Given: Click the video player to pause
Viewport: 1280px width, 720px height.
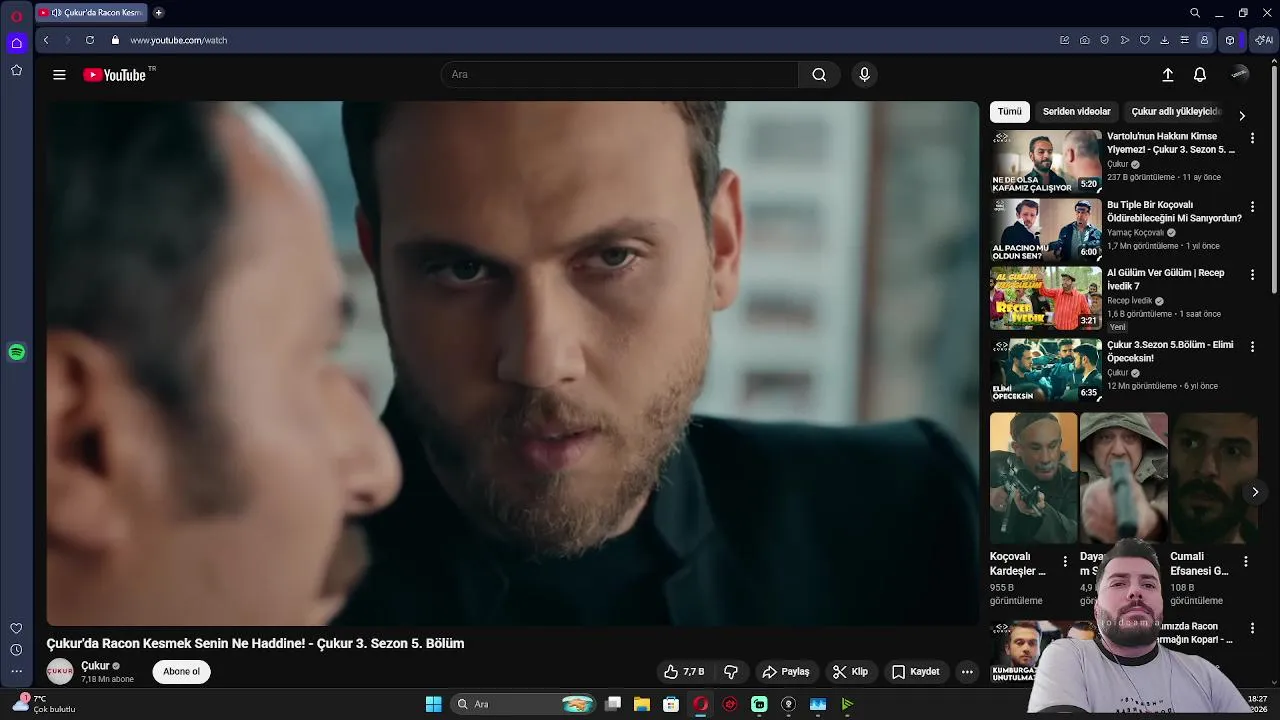Looking at the screenshot, I should point(512,363).
